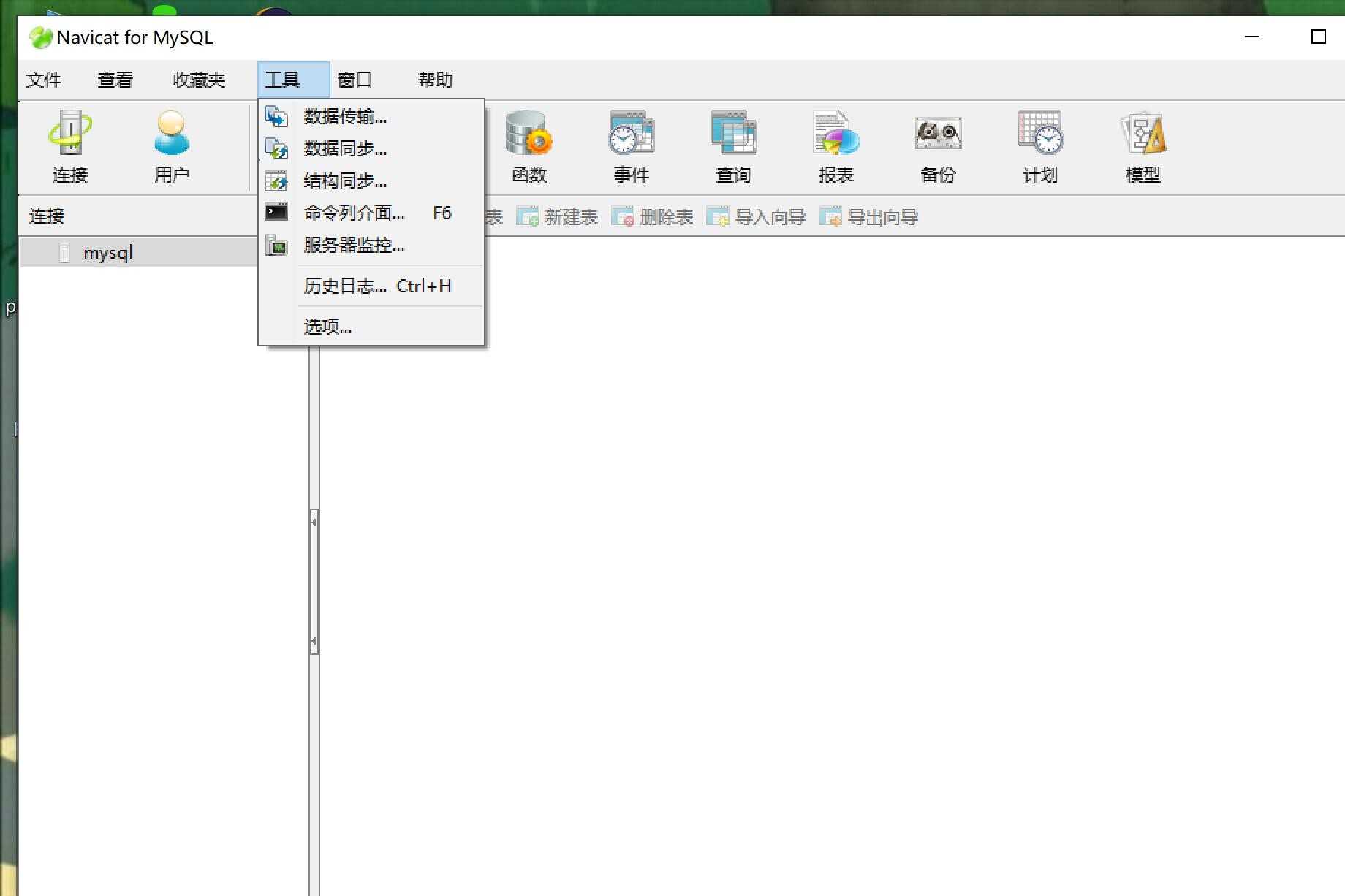Open the 窗口 menu

[x=355, y=80]
